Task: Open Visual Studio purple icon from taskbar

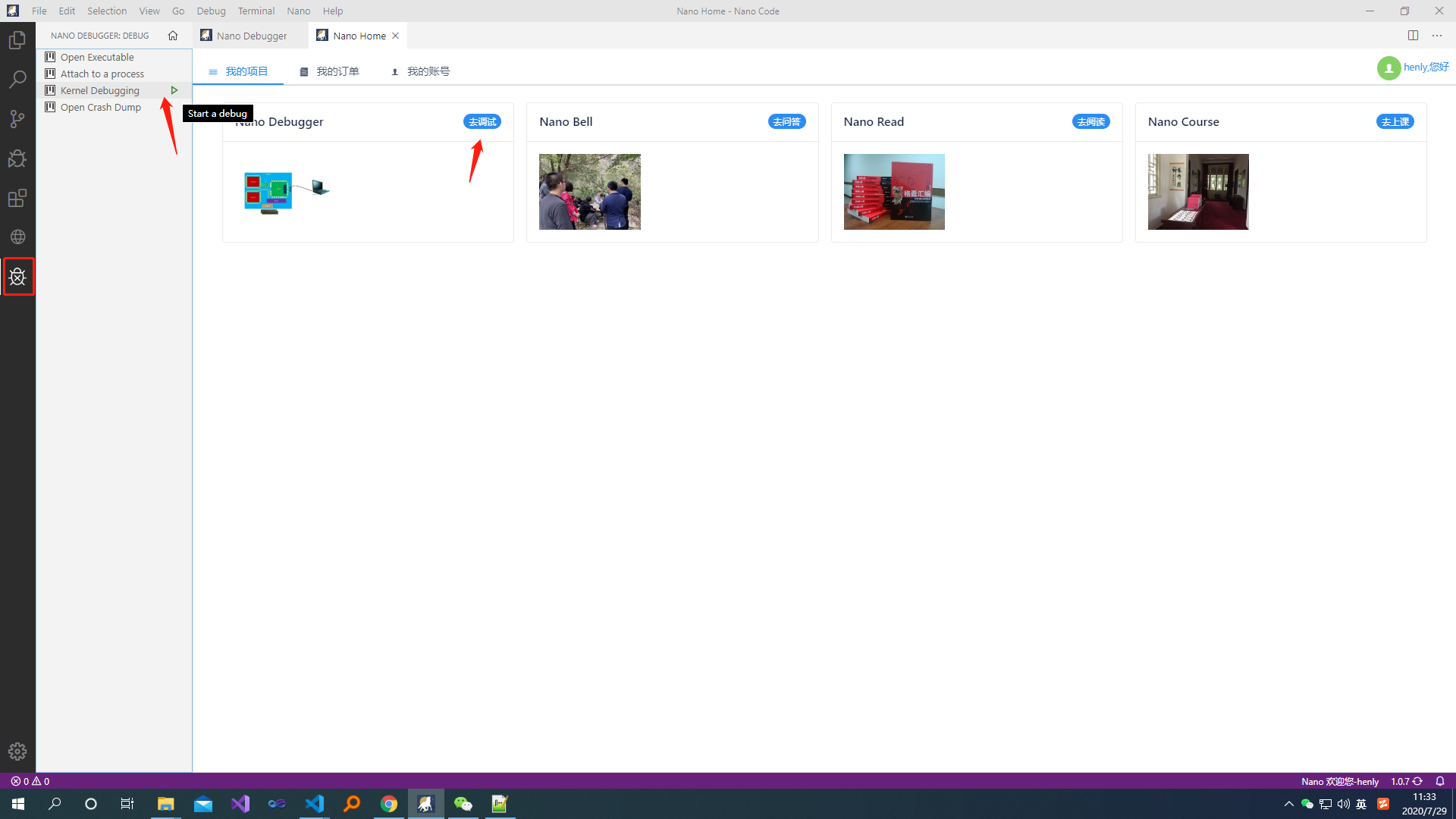Action: [240, 804]
